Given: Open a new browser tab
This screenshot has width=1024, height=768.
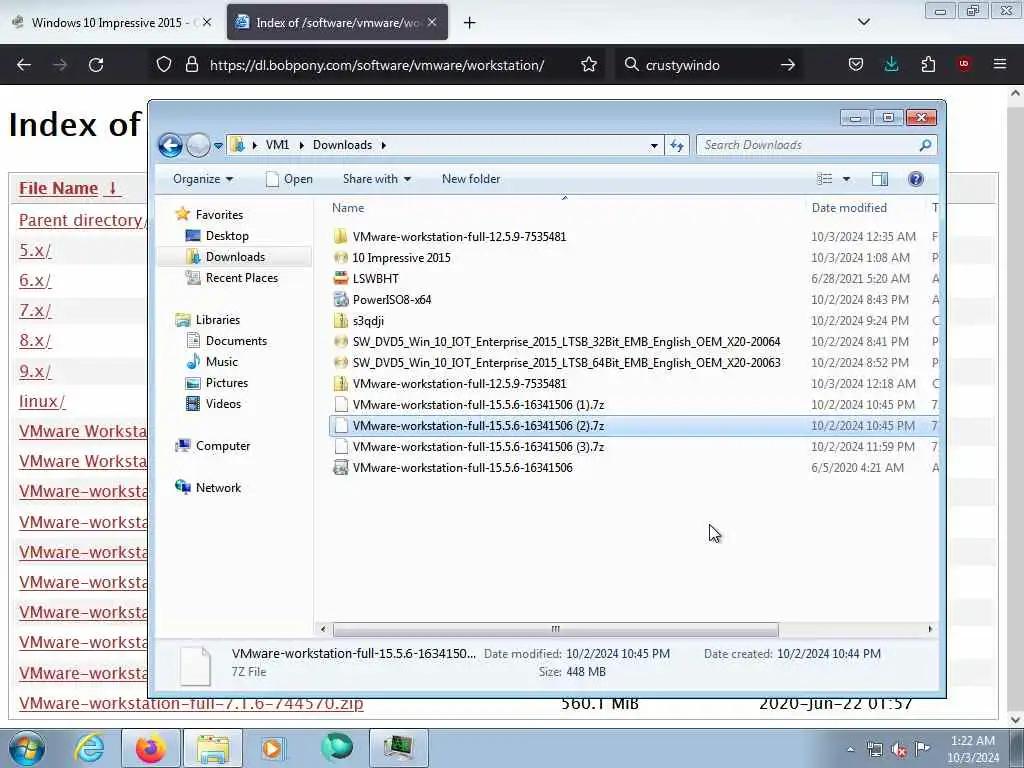Looking at the screenshot, I should pyautogui.click(x=470, y=23).
